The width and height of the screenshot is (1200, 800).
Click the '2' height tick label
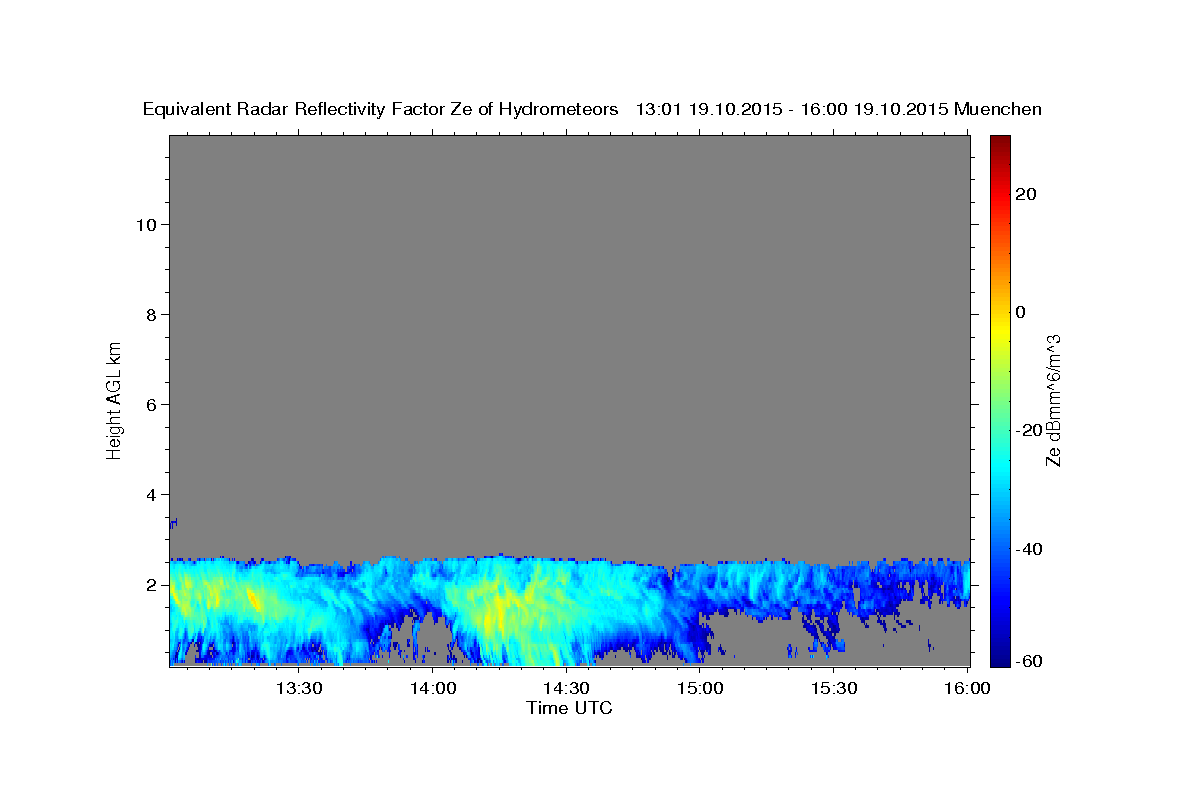click(x=150, y=584)
